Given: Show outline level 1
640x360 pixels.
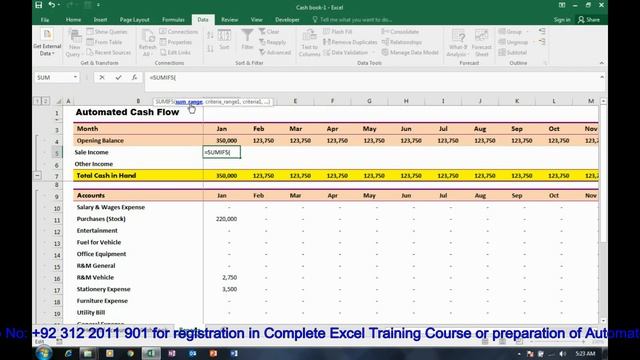Looking at the screenshot, I should tap(37, 101).
